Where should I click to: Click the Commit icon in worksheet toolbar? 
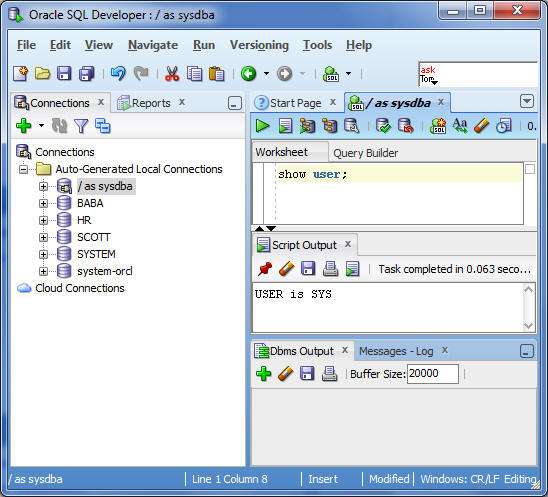[383, 126]
